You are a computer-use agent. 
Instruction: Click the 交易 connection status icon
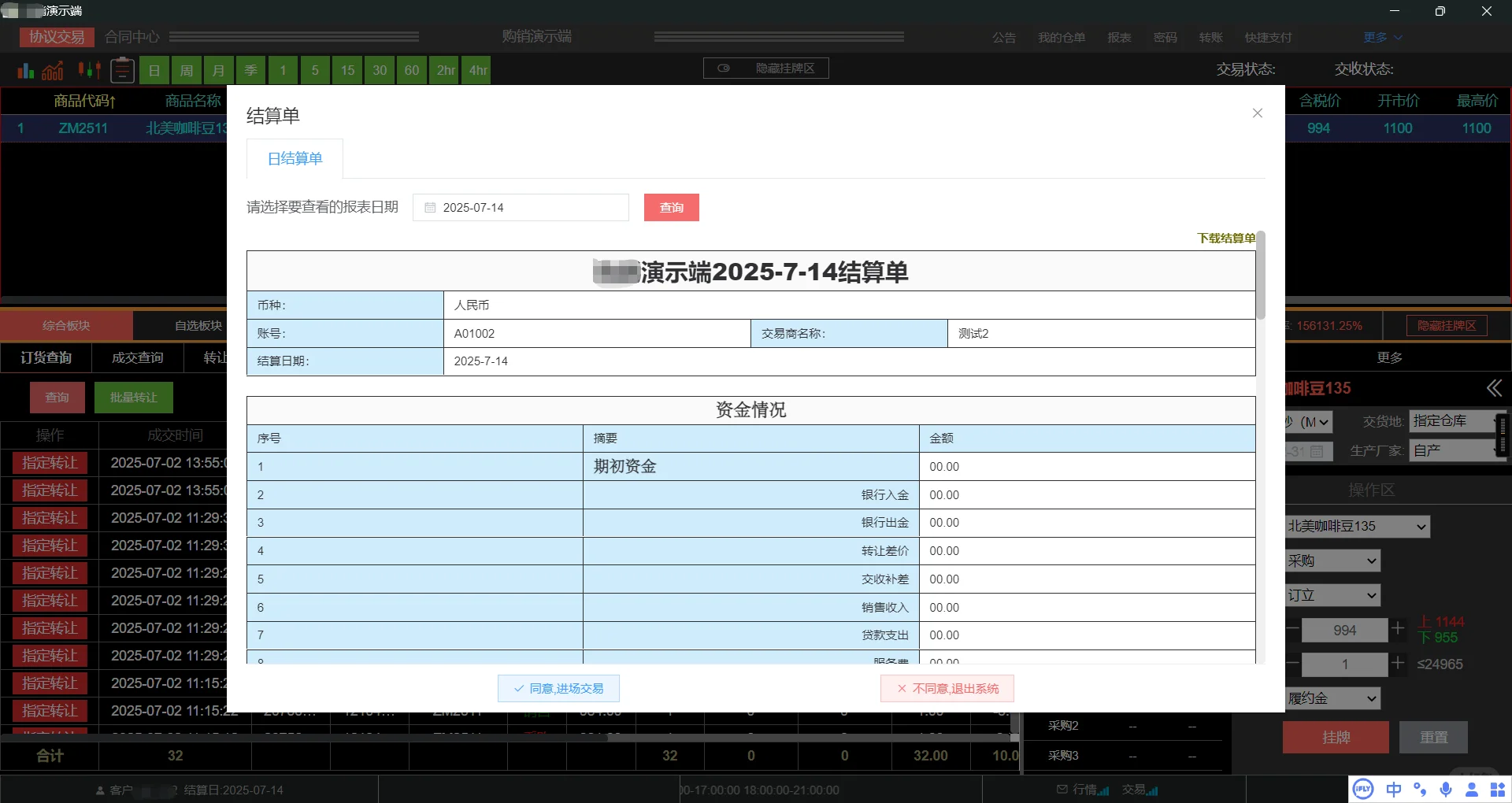tap(1151, 791)
